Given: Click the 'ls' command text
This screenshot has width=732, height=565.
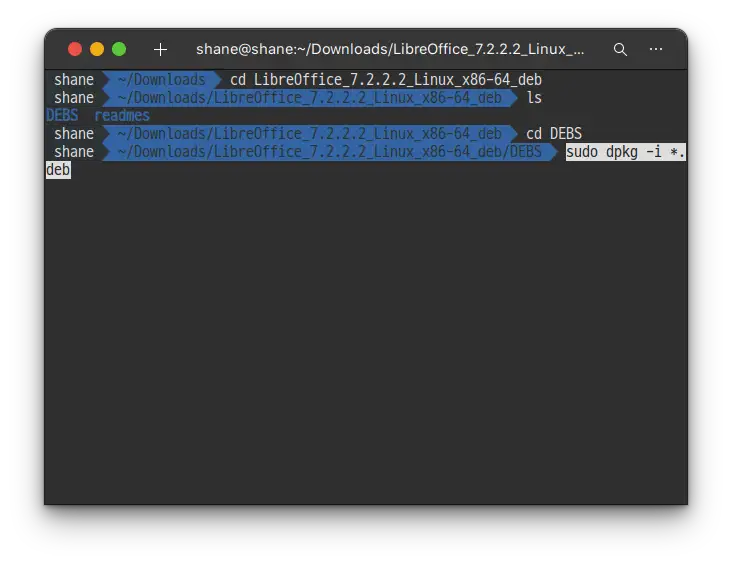Looking at the screenshot, I should point(534,98).
